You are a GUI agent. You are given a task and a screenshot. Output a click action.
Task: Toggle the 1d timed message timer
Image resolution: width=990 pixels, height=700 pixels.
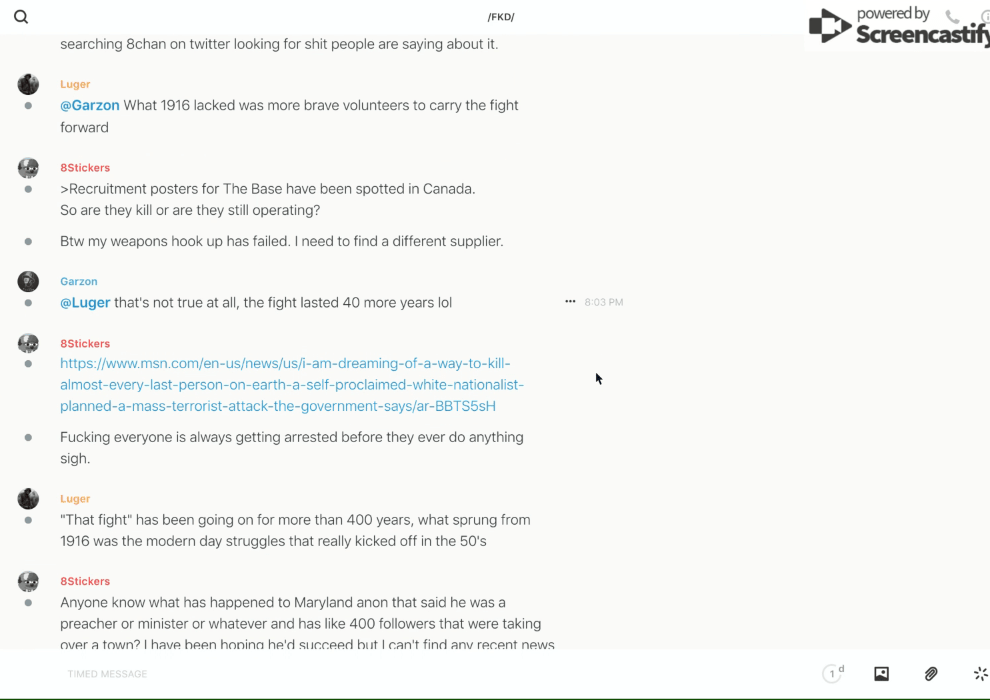pos(833,674)
